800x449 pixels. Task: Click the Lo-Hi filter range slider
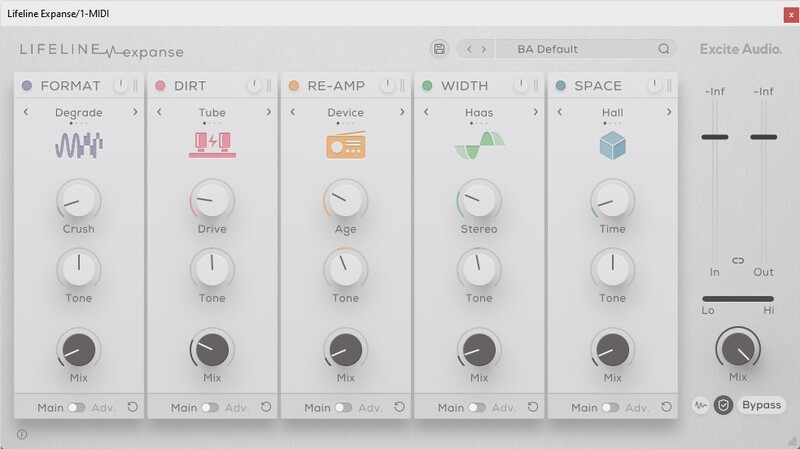coord(738,299)
